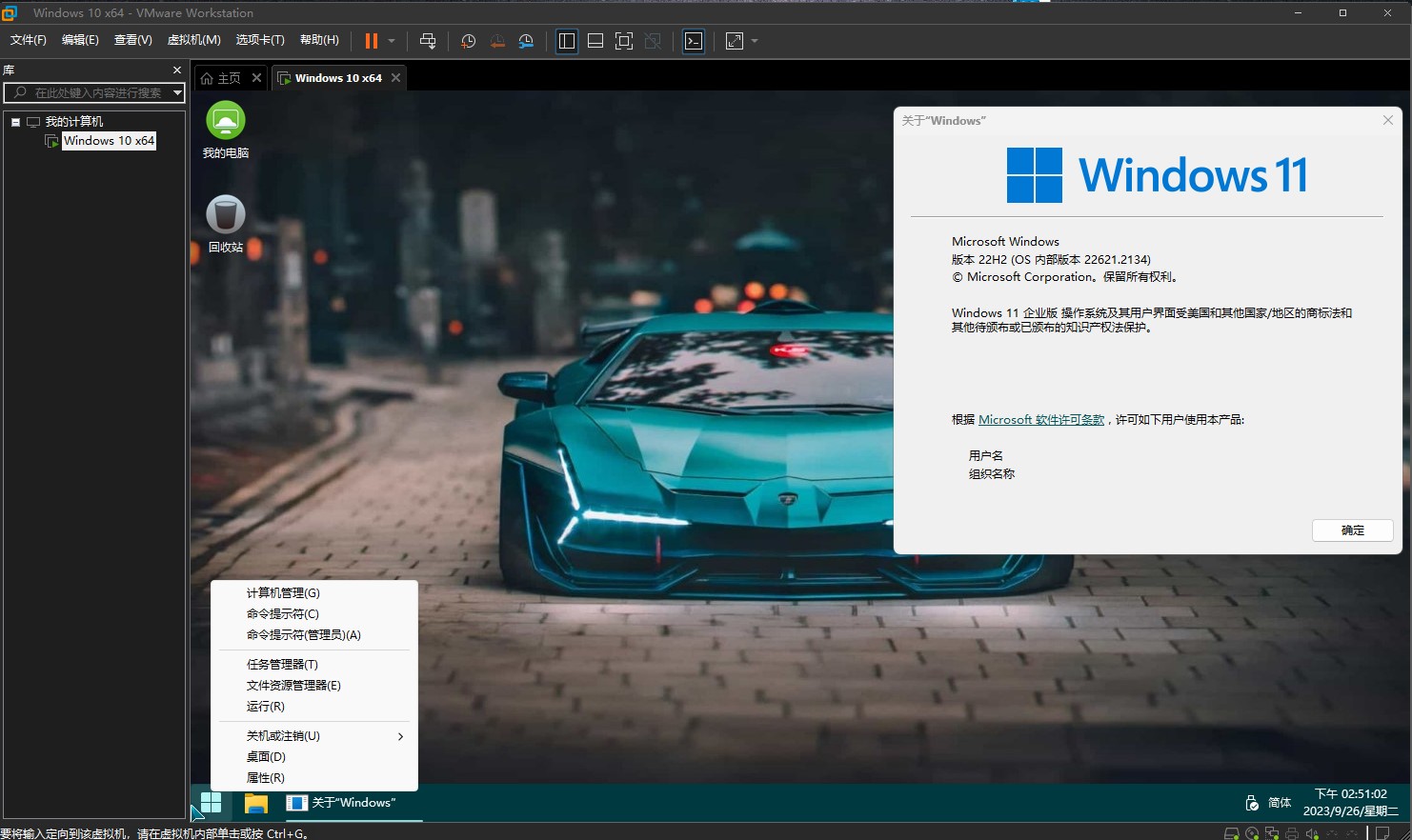The image size is (1412, 840).
Task: Open the 查看(V) menu
Action: tap(132, 40)
